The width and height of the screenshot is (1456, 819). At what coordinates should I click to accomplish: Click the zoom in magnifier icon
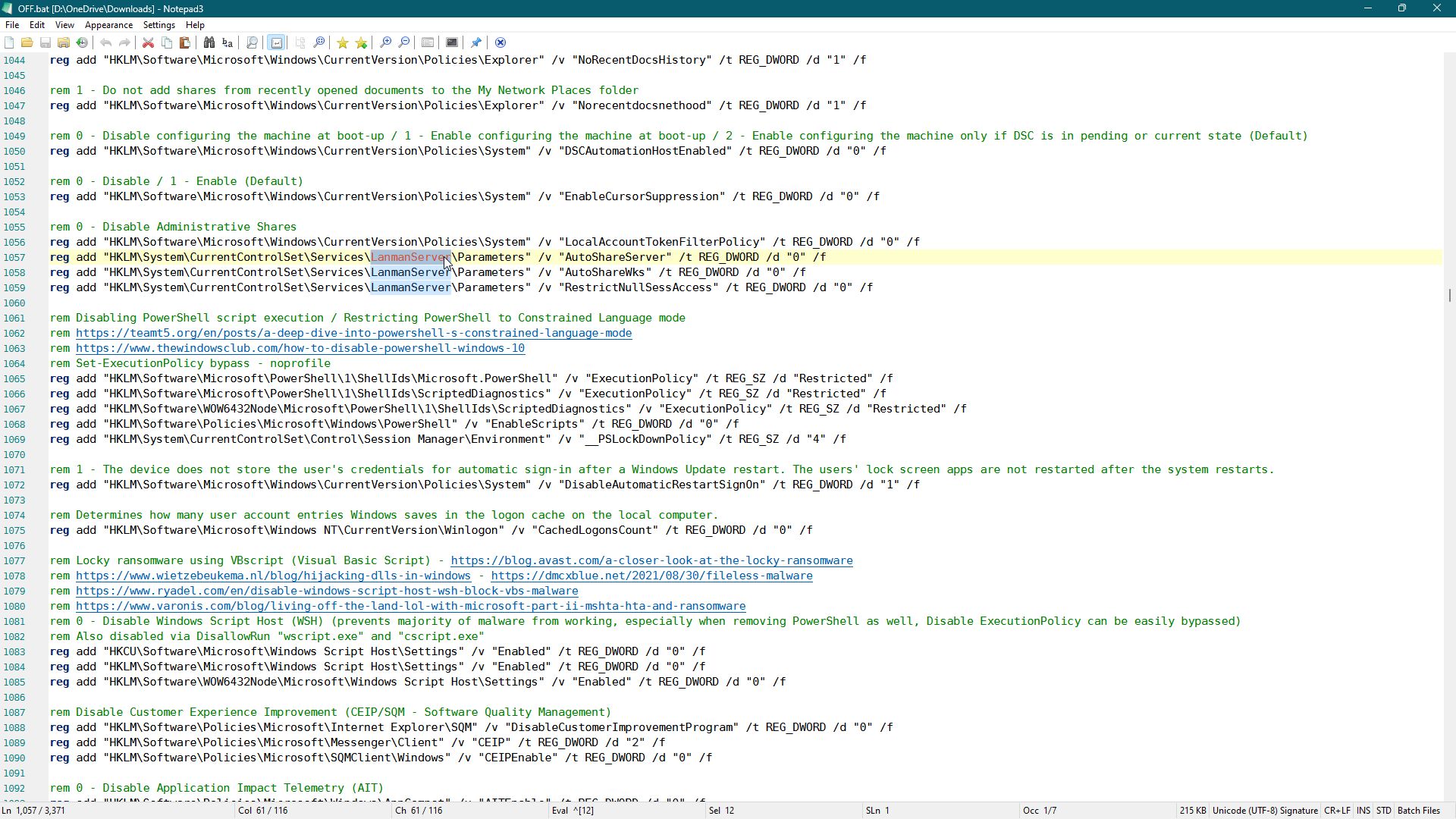click(x=386, y=42)
